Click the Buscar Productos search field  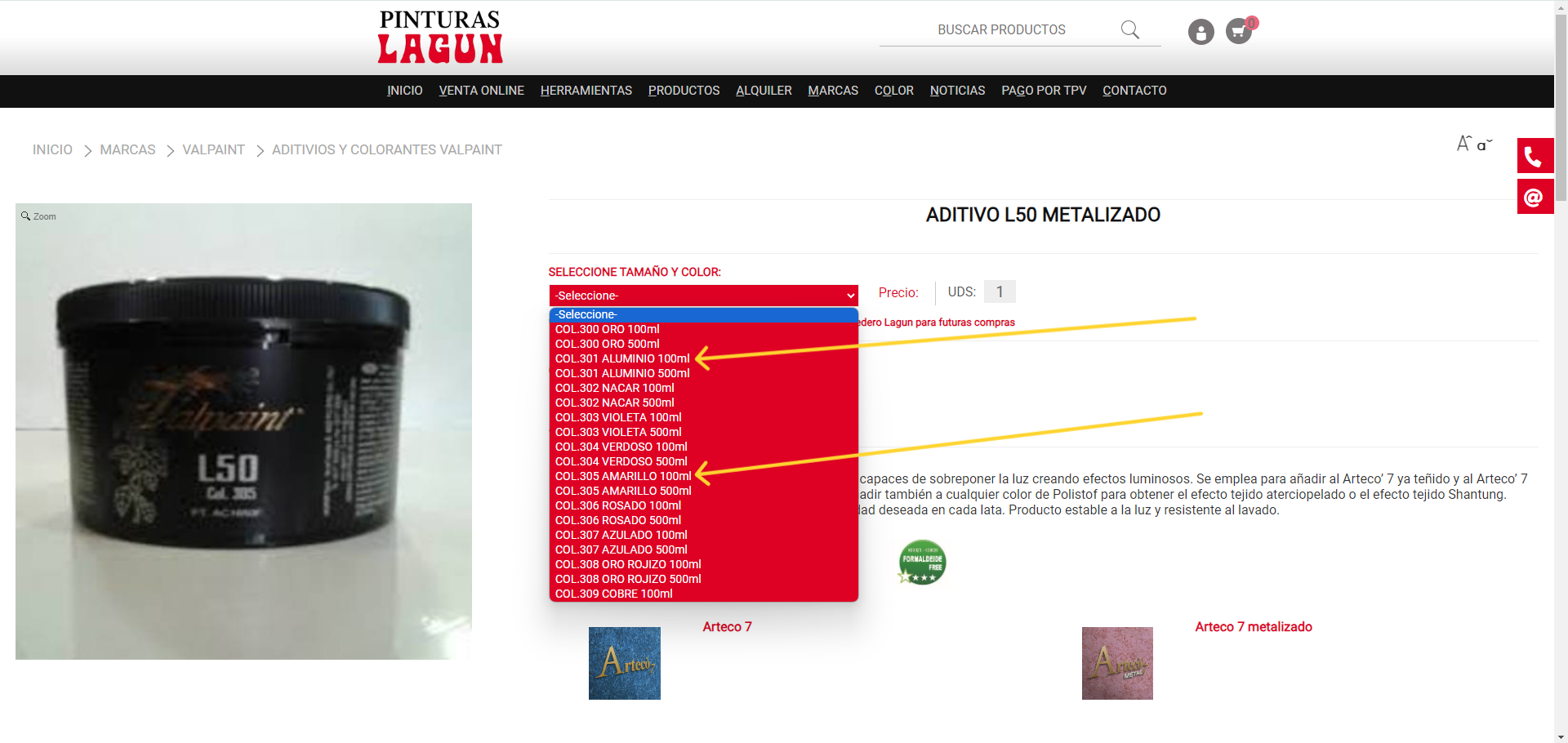click(x=1000, y=30)
